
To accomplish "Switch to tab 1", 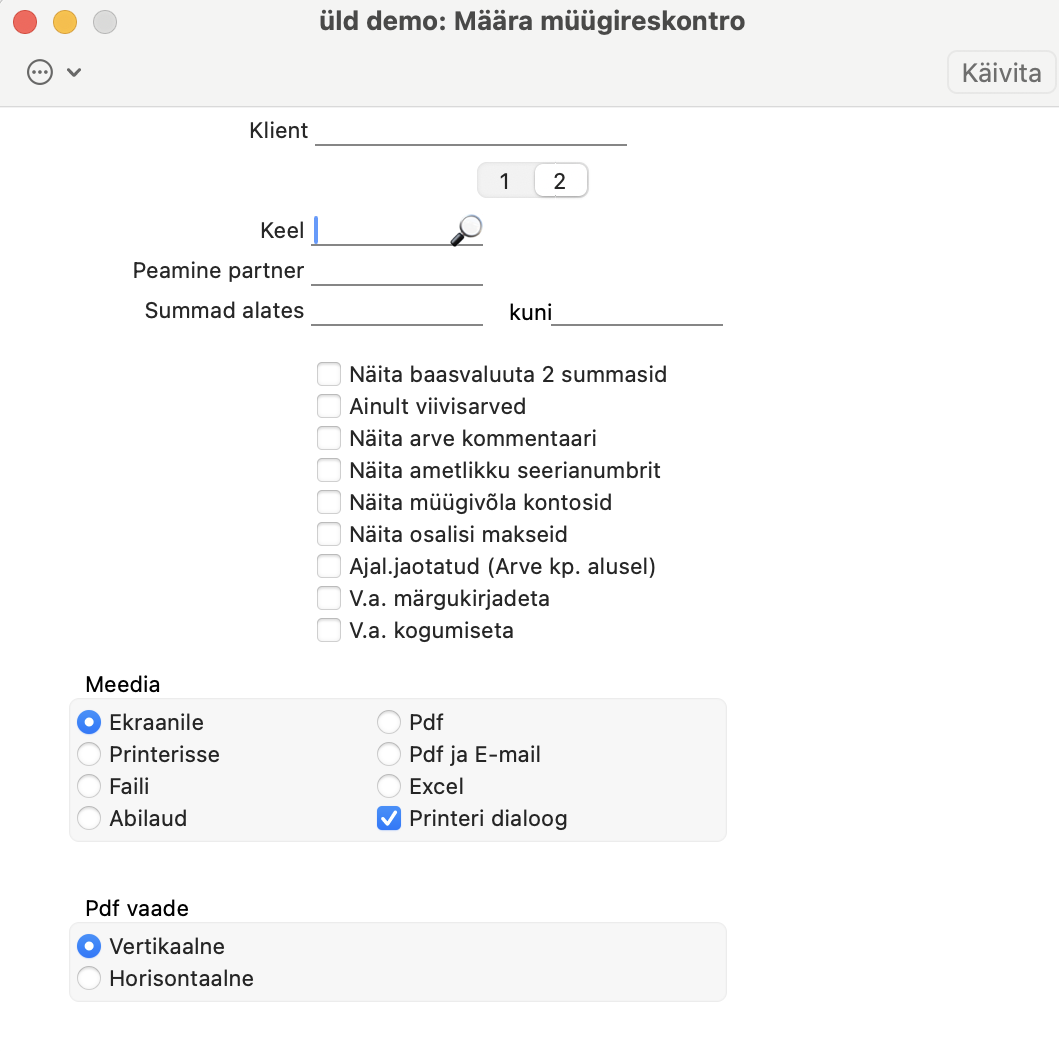I will (505, 181).
